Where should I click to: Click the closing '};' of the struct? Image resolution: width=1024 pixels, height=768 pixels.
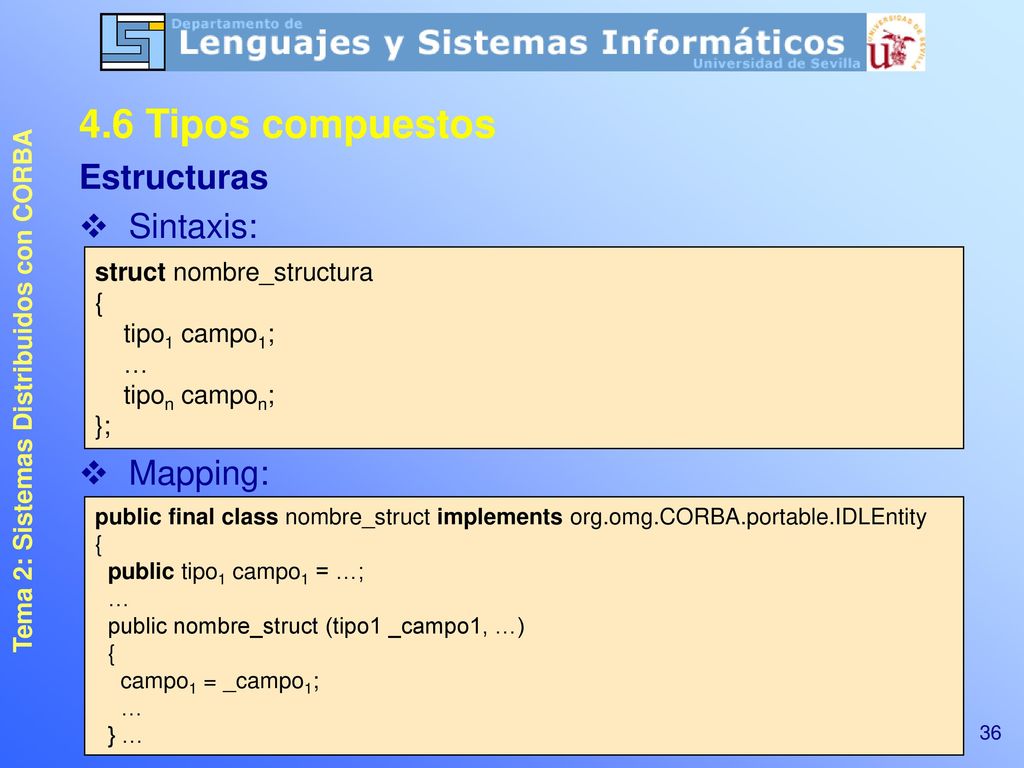tap(103, 426)
